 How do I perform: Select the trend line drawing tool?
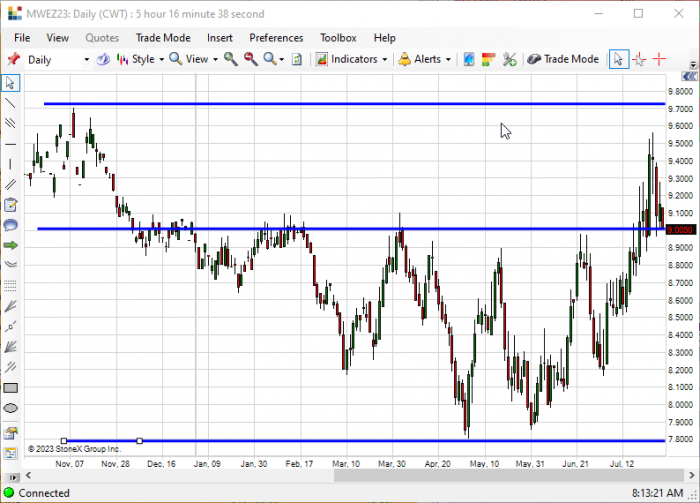10,103
